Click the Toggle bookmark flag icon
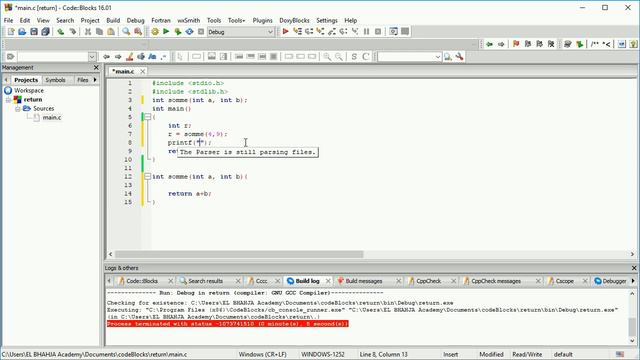The height and width of the screenshot is (360, 640). click(x=516, y=44)
